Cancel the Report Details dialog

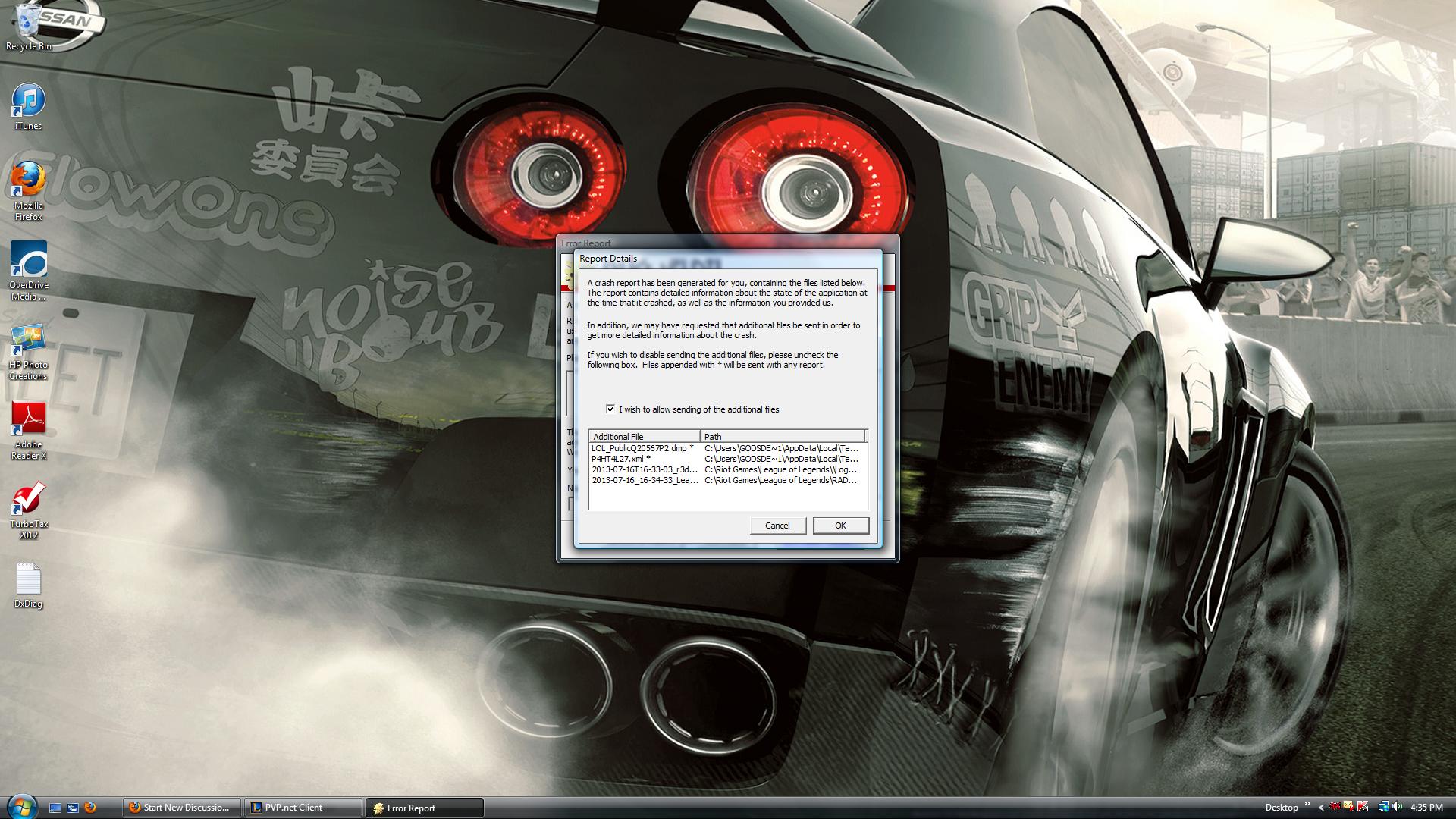[777, 526]
